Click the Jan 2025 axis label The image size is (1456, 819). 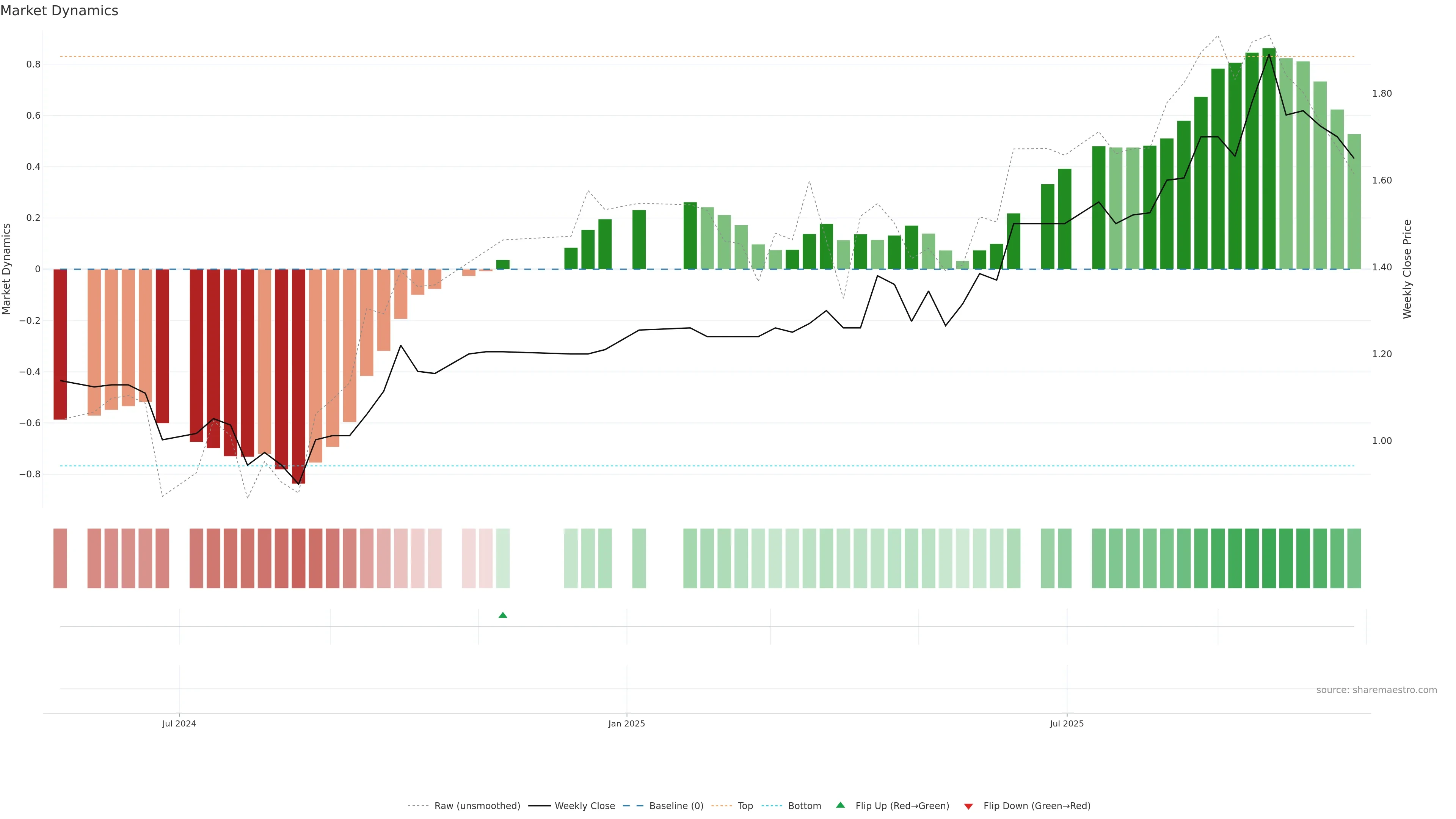[x=626, y=723]
